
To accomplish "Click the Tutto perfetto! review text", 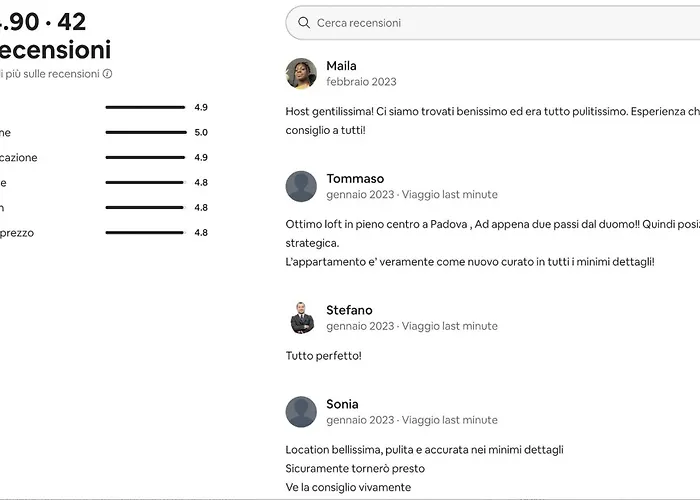I will pos(324,356).
